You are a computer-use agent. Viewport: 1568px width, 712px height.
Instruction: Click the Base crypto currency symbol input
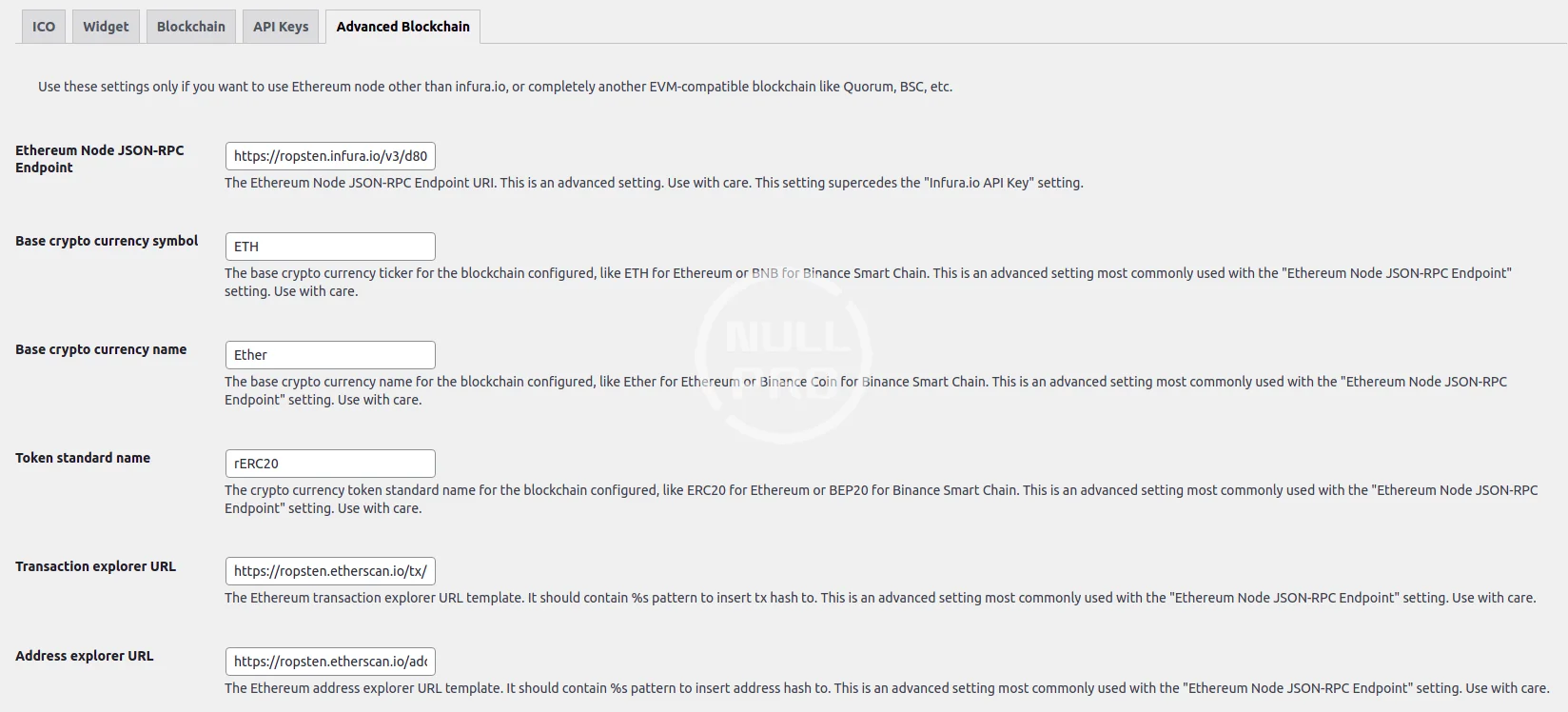tap(330, 247)
